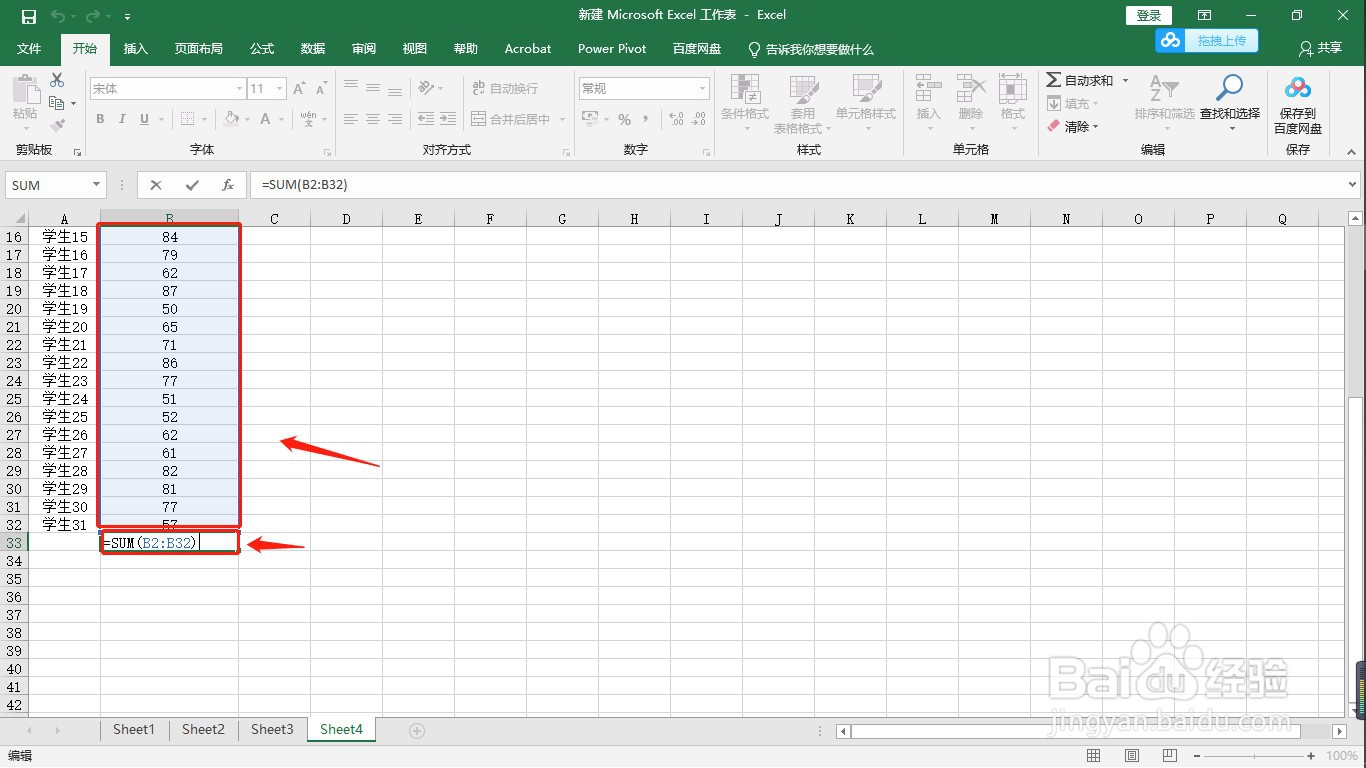Click the 查找和选择 button label
1366x768 pixels.
click(1230, 114)
